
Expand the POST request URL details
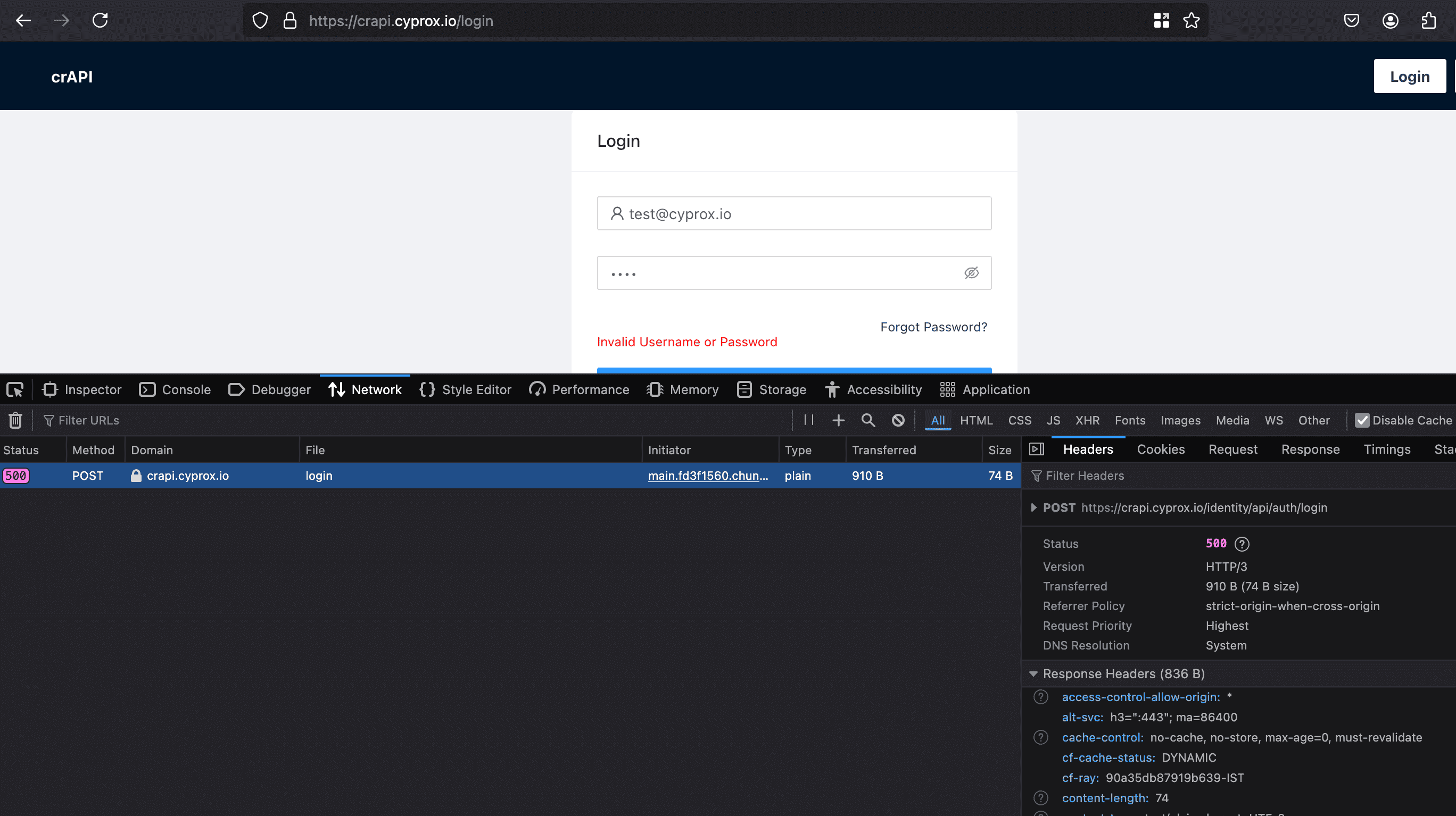(1034, 507)
